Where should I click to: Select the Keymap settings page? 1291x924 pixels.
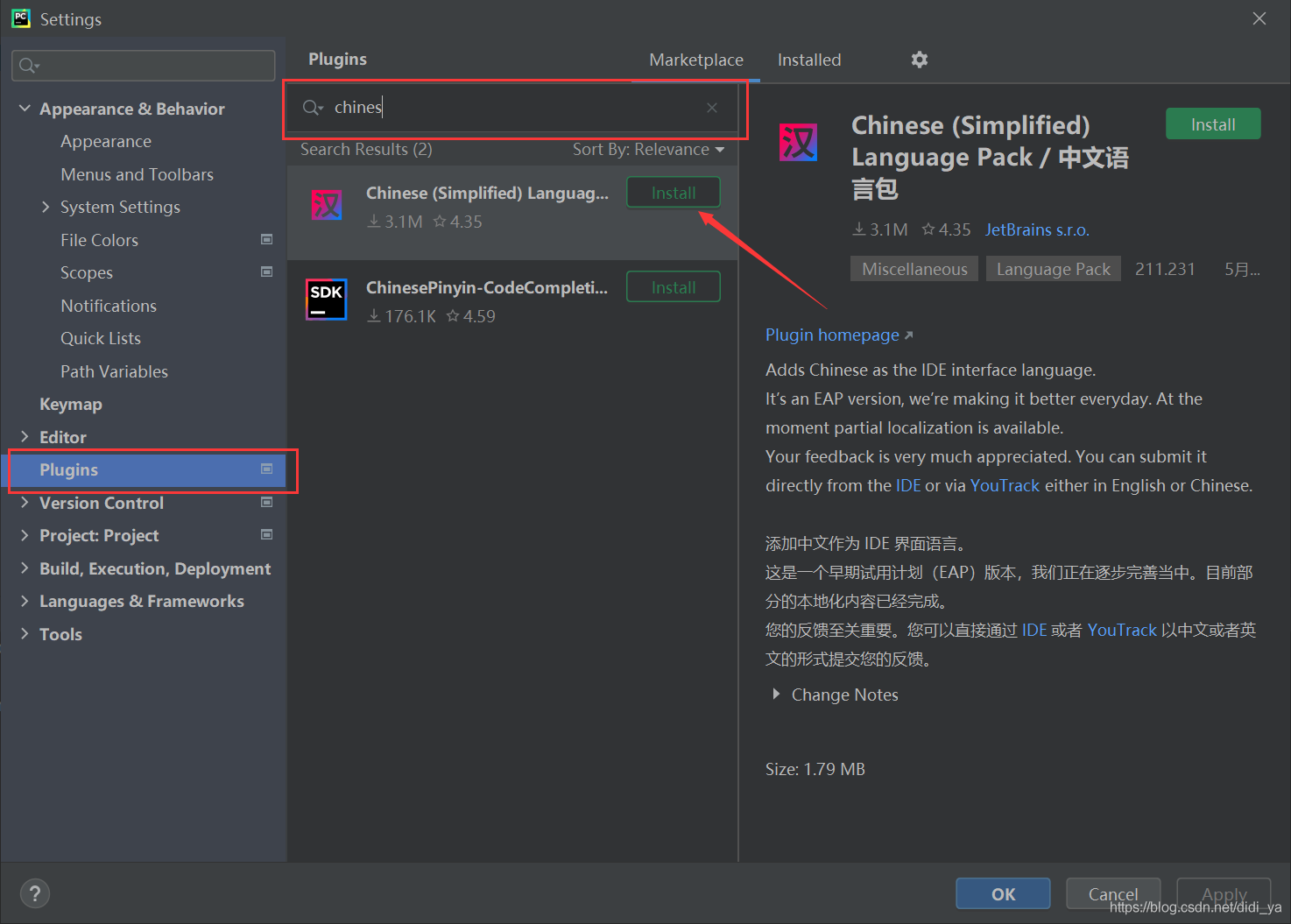[71, 404]
